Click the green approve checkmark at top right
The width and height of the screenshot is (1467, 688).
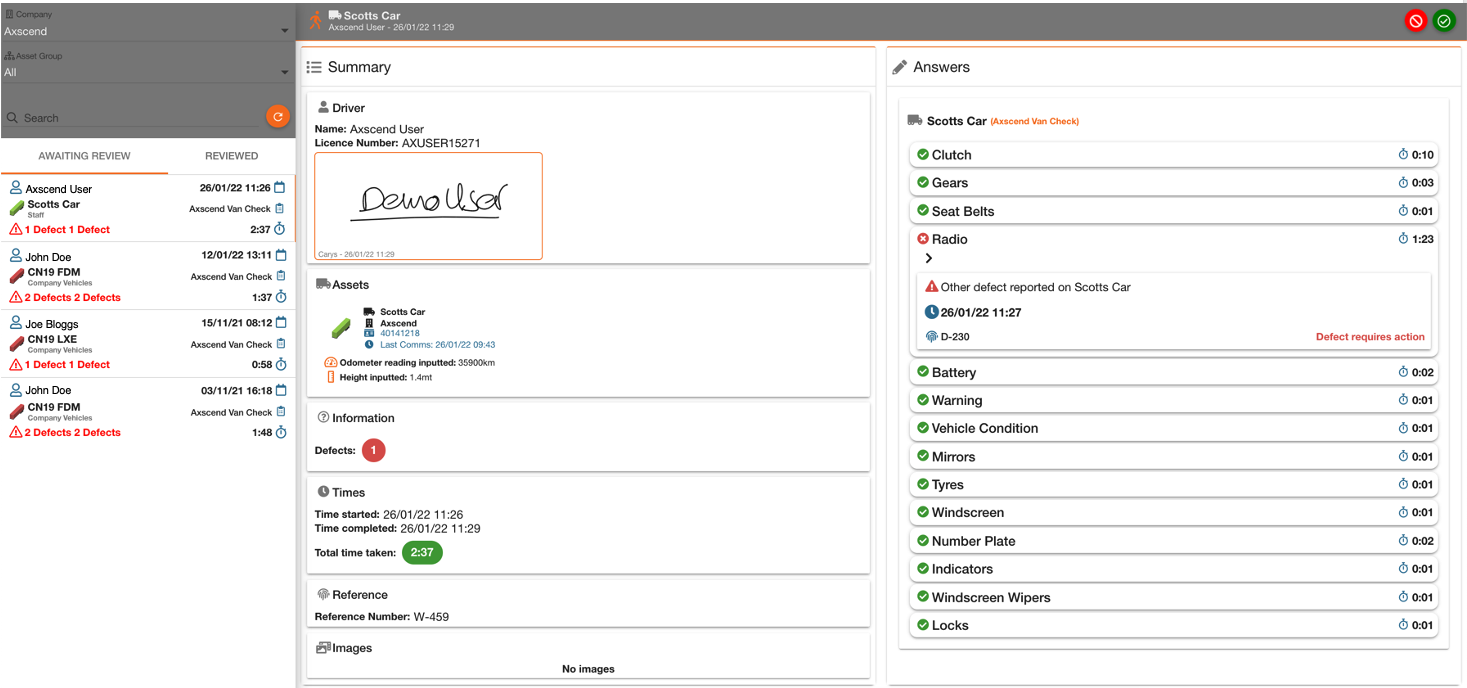click(x=1443, y=21)
